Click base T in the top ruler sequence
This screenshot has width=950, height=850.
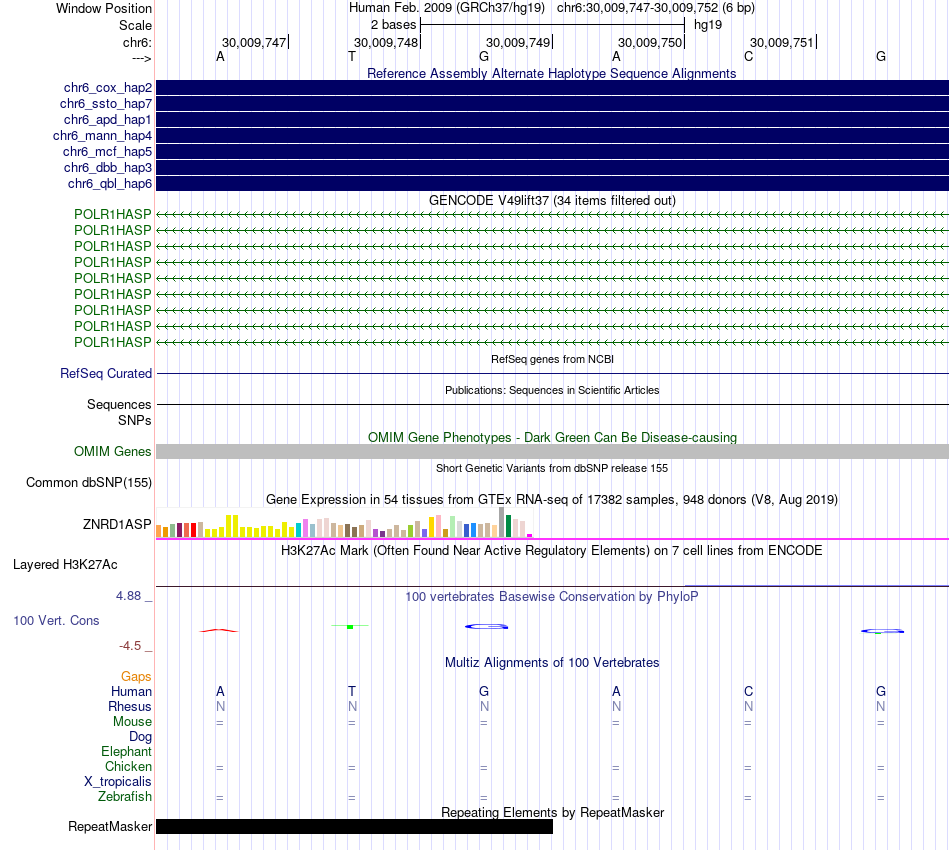(x=352, y=57)
